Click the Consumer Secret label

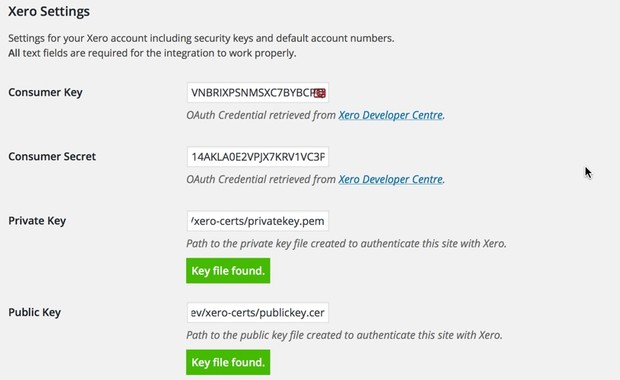click(x=52, y=157)
